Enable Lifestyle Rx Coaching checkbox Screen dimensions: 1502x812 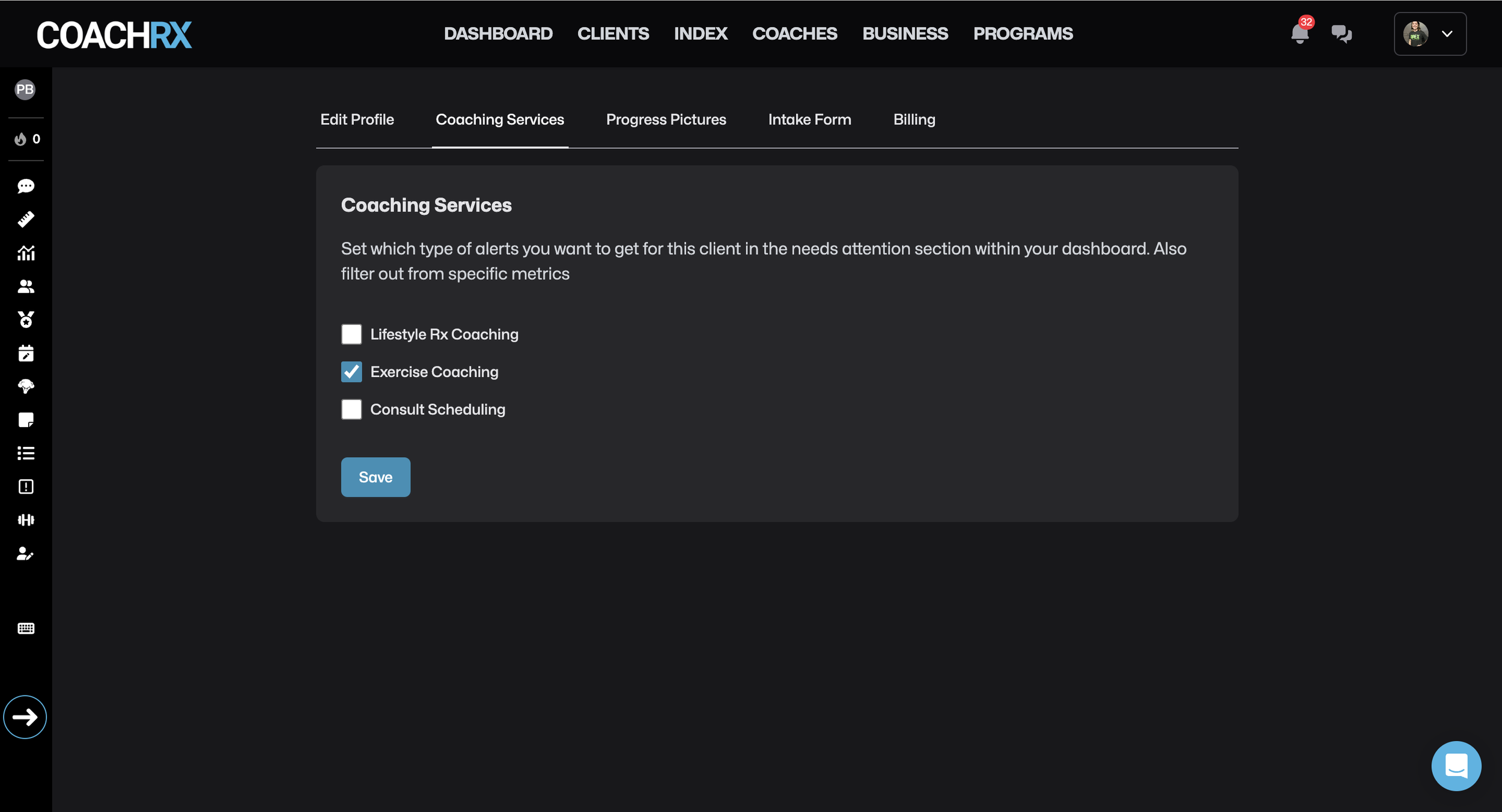(351, 334)
